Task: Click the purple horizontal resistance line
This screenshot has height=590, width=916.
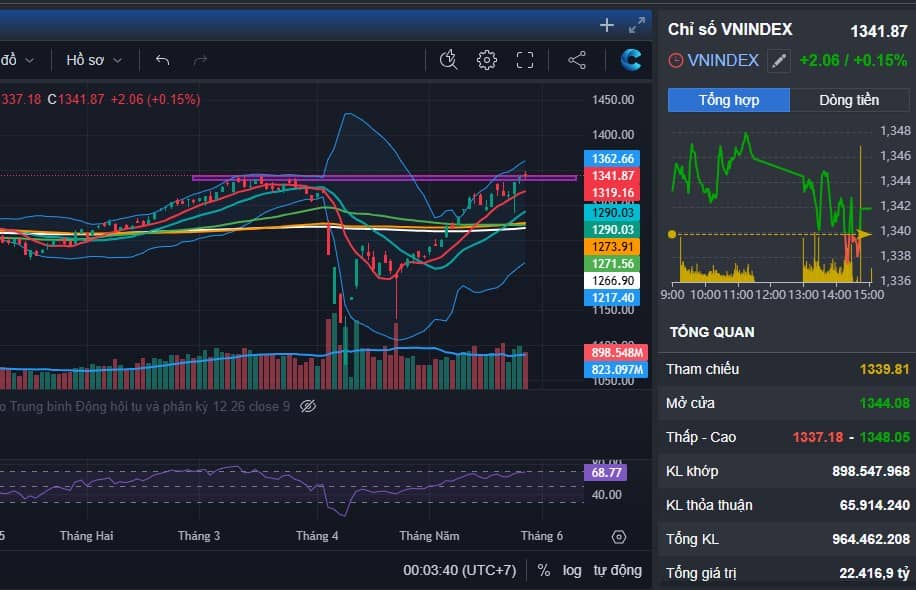Action: point(384,178)
